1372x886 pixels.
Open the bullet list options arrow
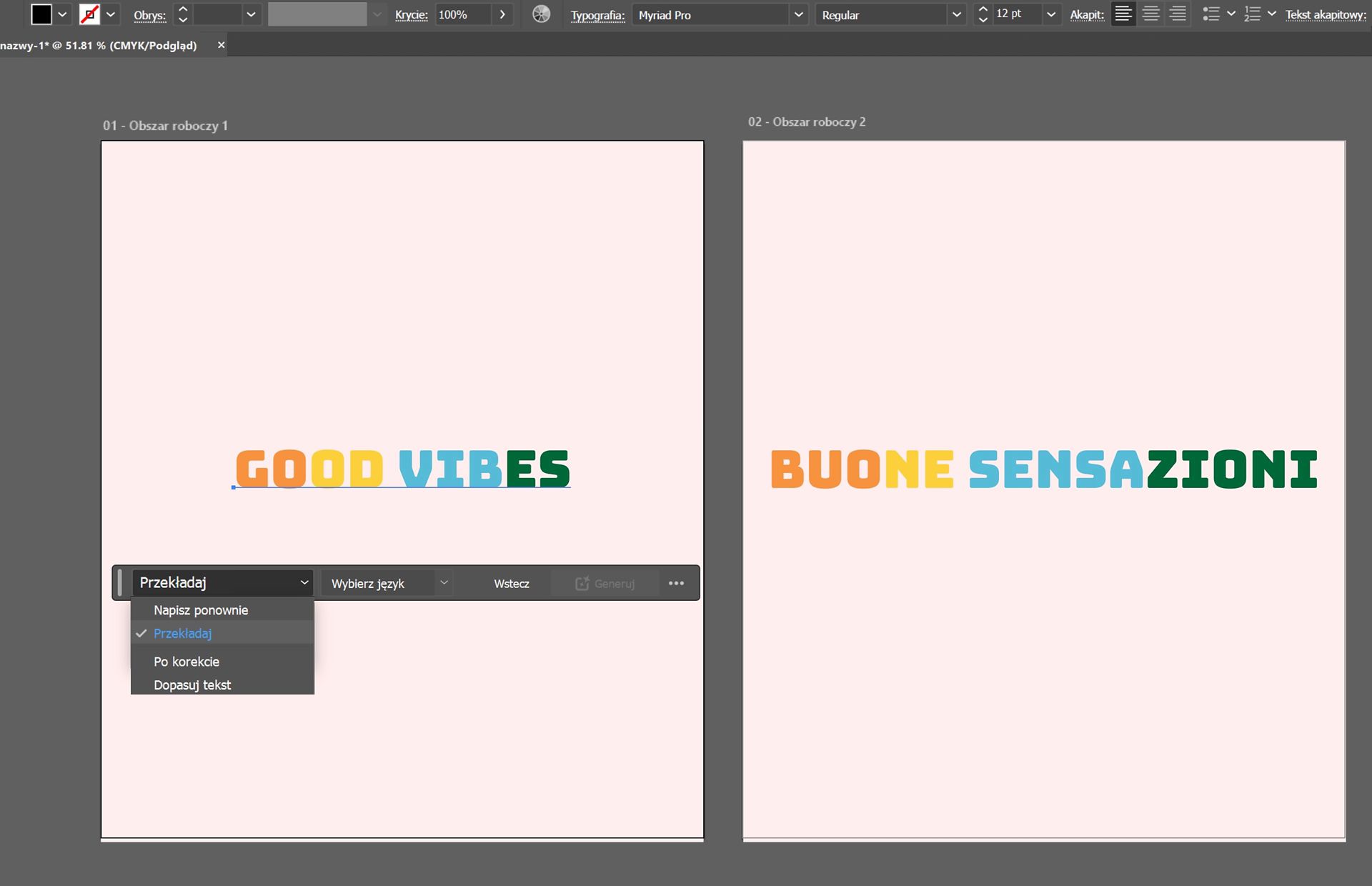pyautogui.click(x=1231, y=14)
